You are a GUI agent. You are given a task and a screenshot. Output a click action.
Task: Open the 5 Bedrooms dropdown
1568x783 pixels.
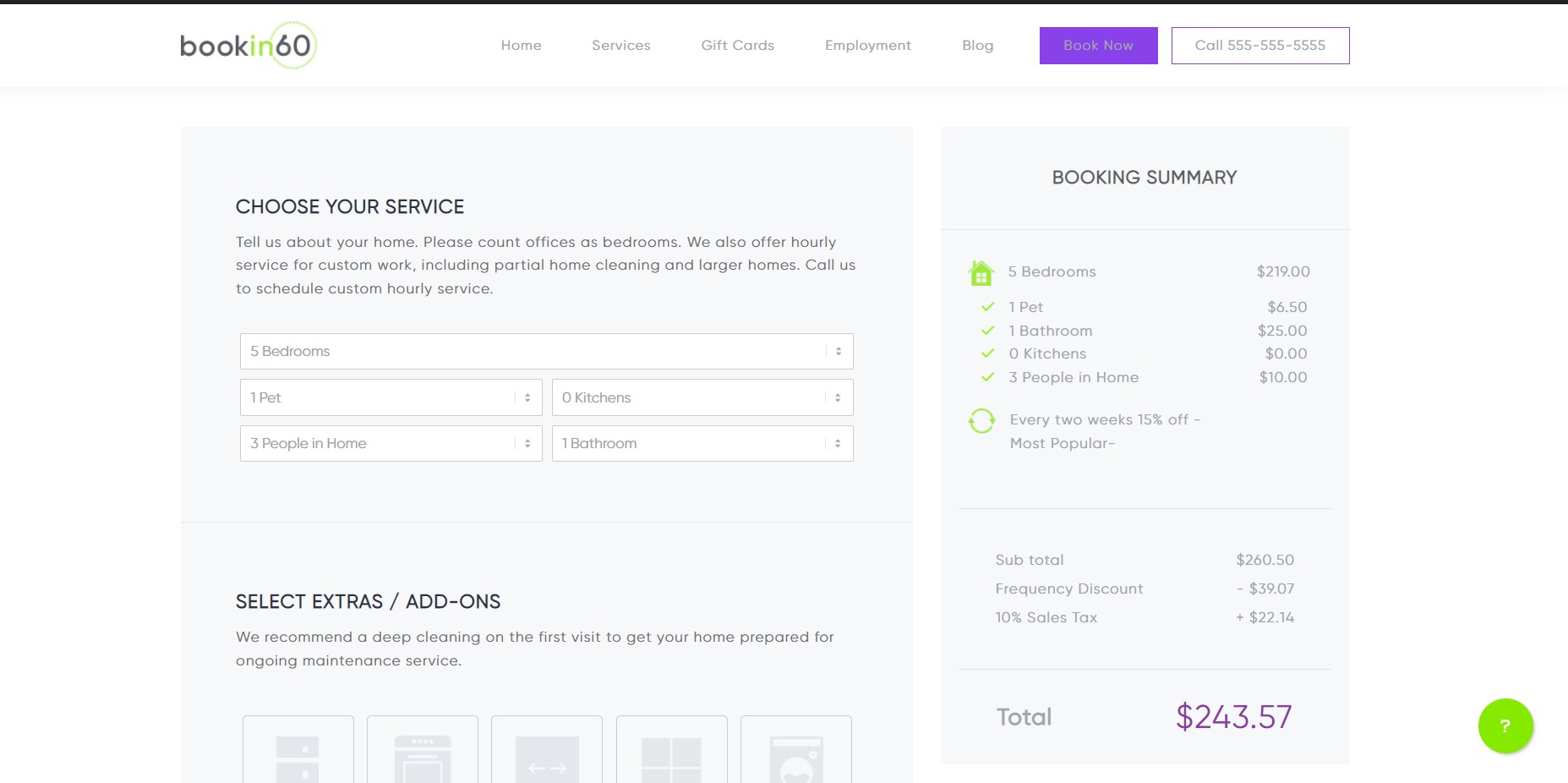click(x=547, y=351)
